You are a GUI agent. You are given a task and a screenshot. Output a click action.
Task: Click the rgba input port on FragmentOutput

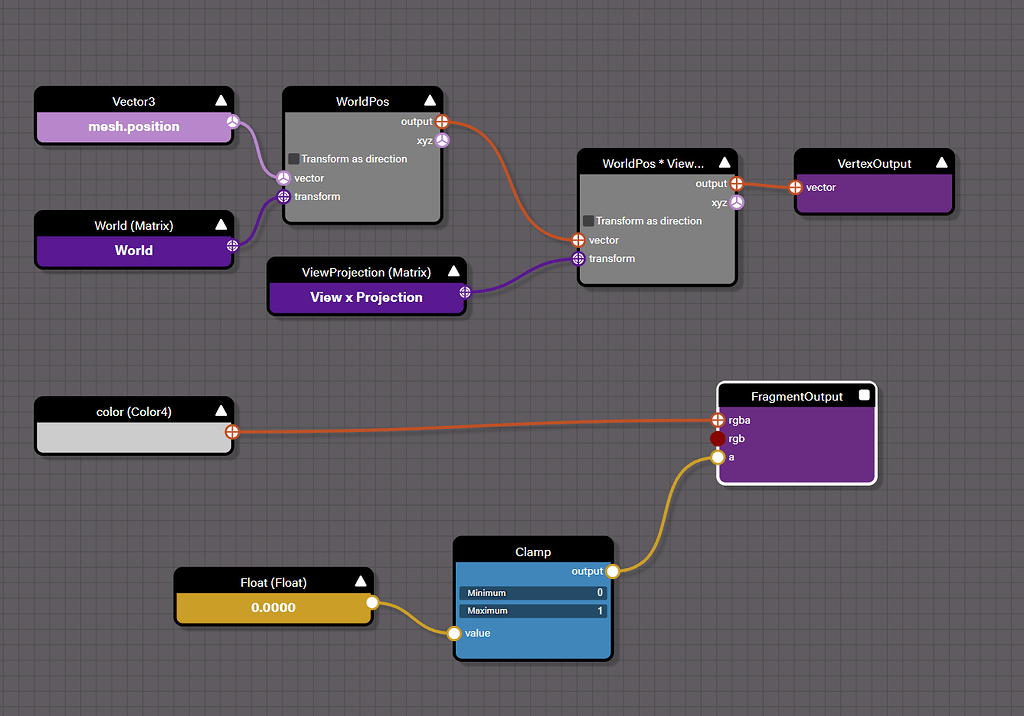718,420
